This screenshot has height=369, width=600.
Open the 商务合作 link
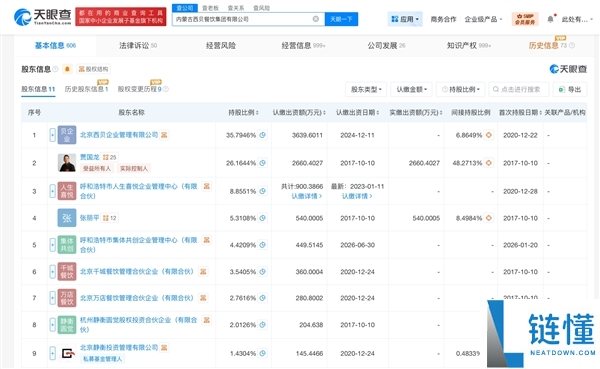(443, 19)
